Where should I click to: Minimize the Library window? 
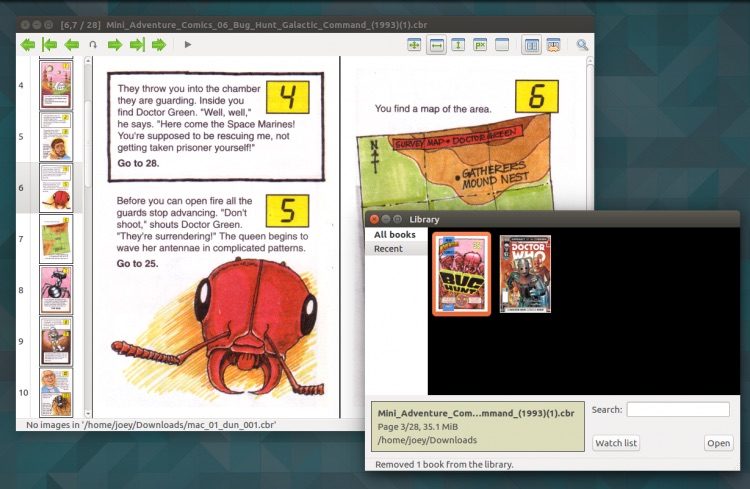tap(386, 219)
